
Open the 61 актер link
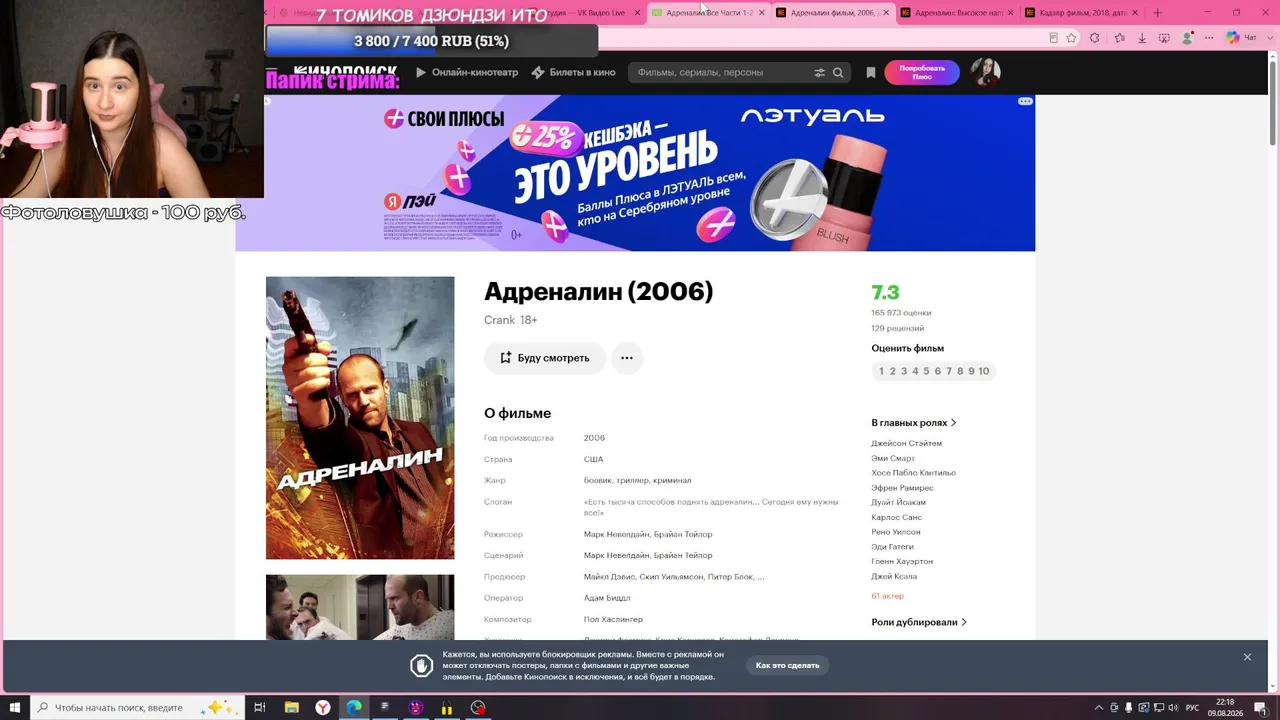(887, 596)
